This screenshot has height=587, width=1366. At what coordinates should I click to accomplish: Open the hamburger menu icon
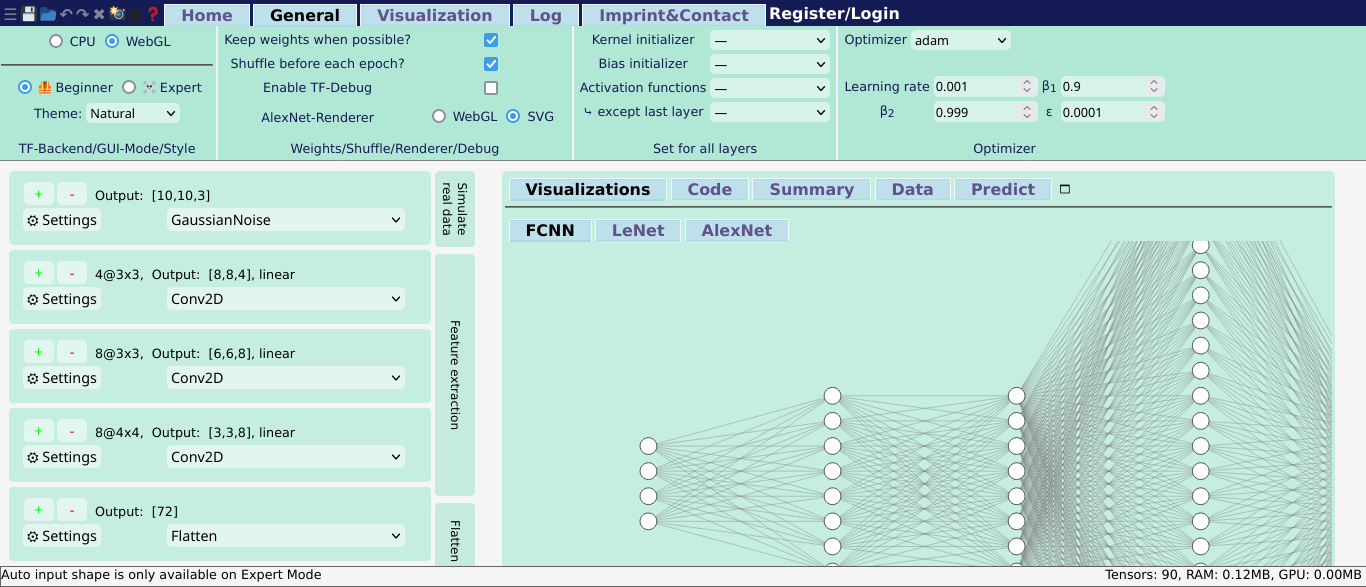pos(10,14)
